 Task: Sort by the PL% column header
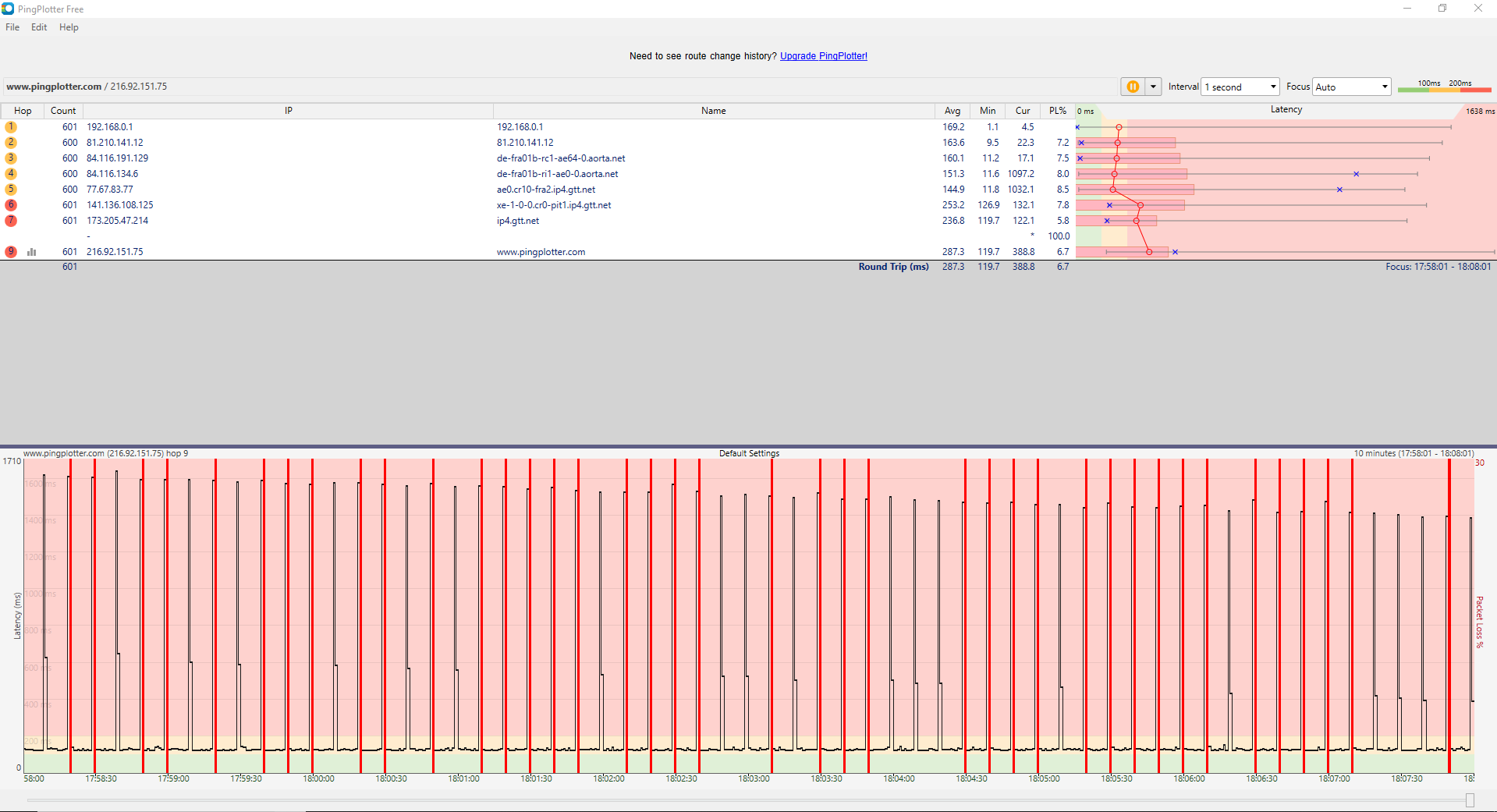point(1058,111)
